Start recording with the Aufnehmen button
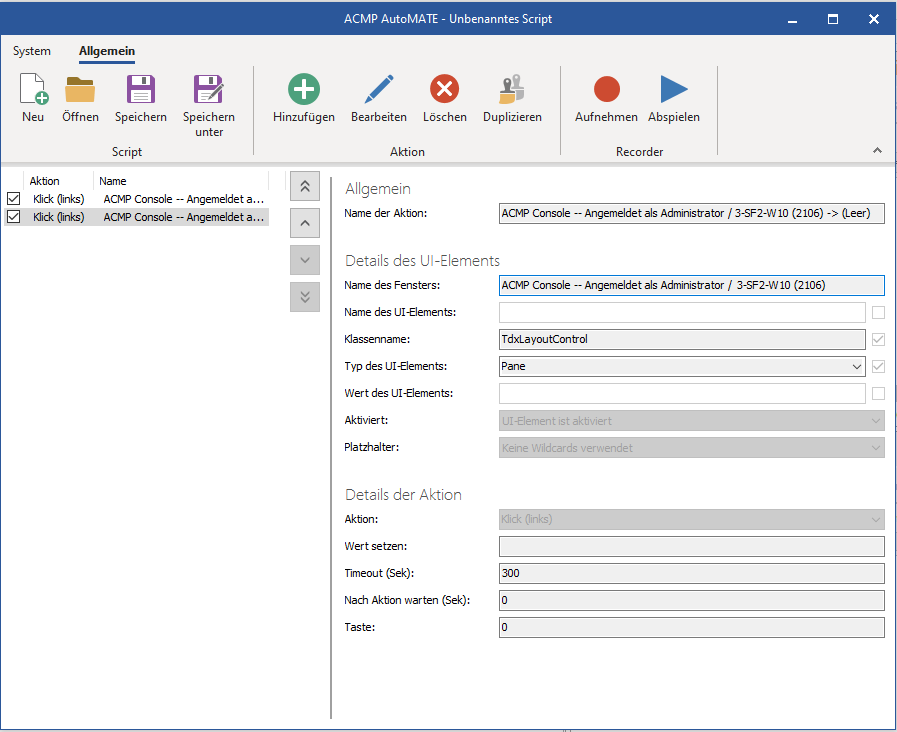This screenshot has width=897, height=732. (606, 97)
